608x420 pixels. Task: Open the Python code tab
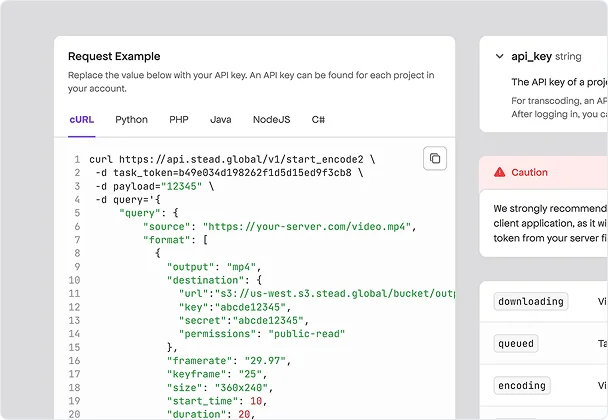pos(131,120)
